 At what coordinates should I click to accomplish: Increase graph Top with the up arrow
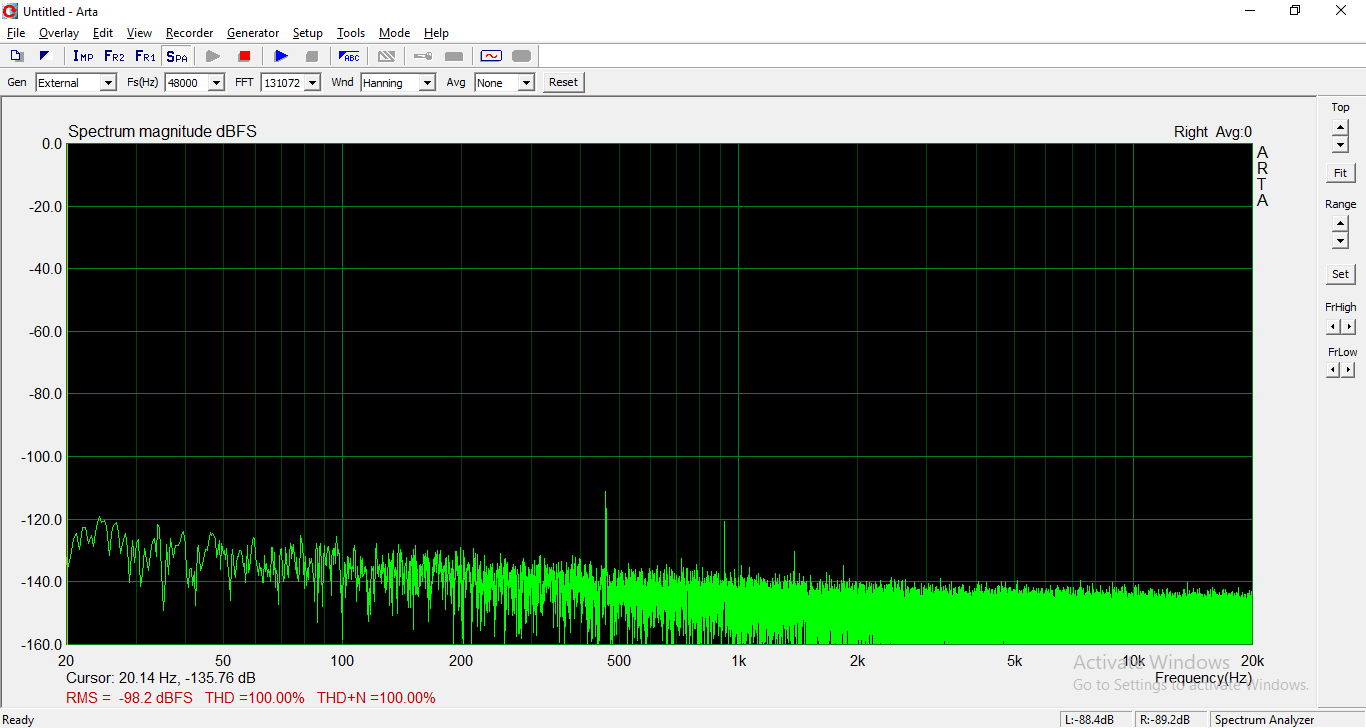click(1340, 127)
